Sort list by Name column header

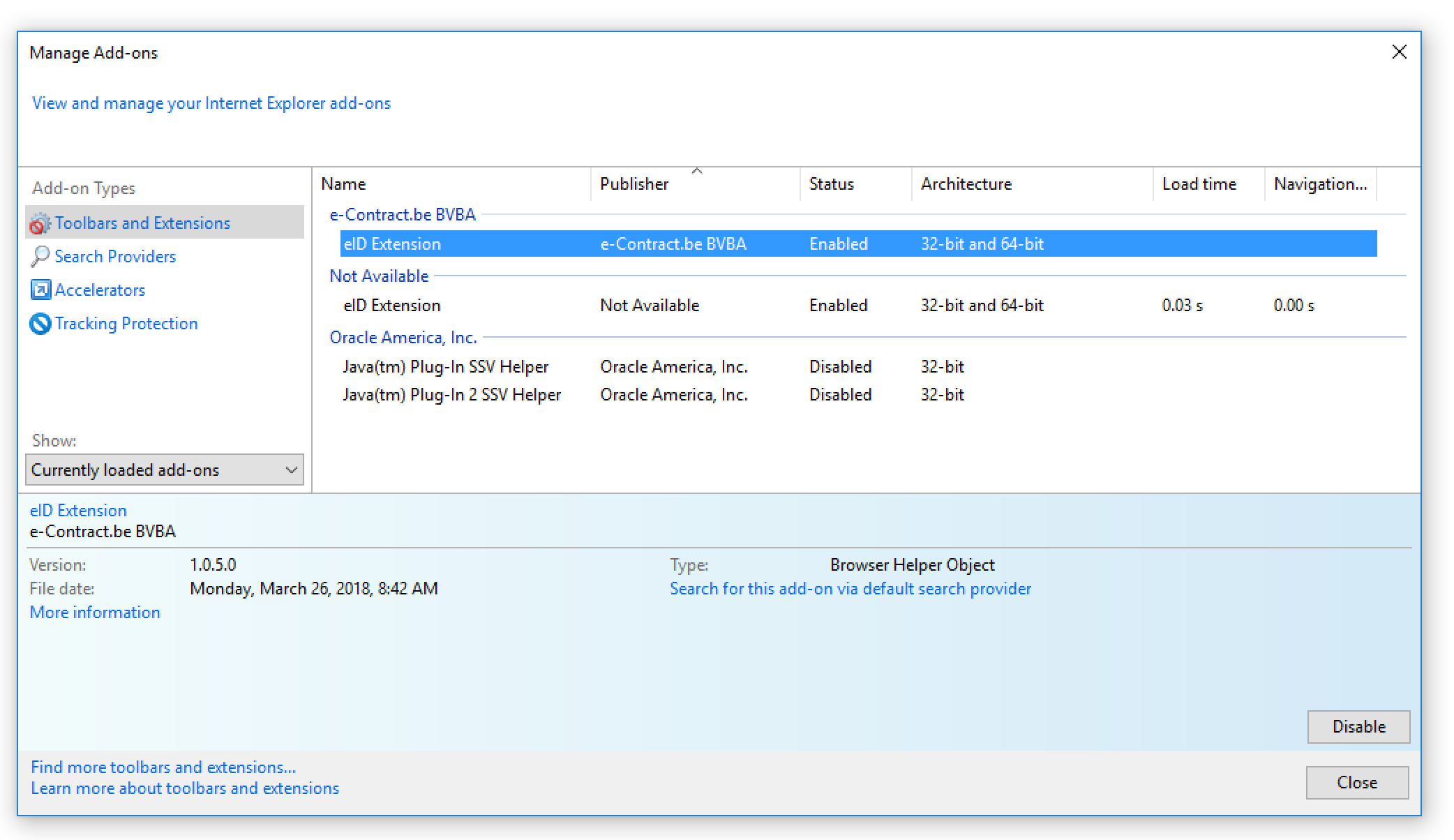click(452, 184)
